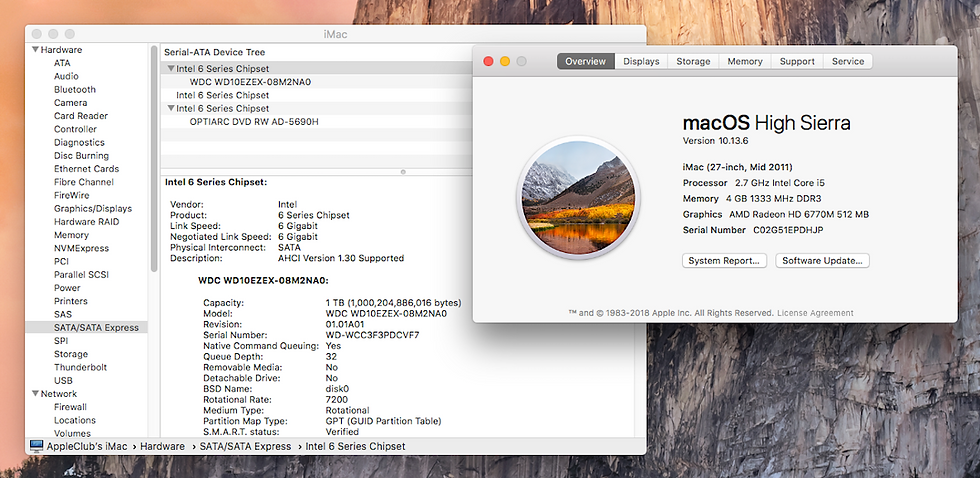The width and height of the screenshot is (980, 478).
Task: Click the Version 10.13.6 text
Action: [x=715, y=141]
